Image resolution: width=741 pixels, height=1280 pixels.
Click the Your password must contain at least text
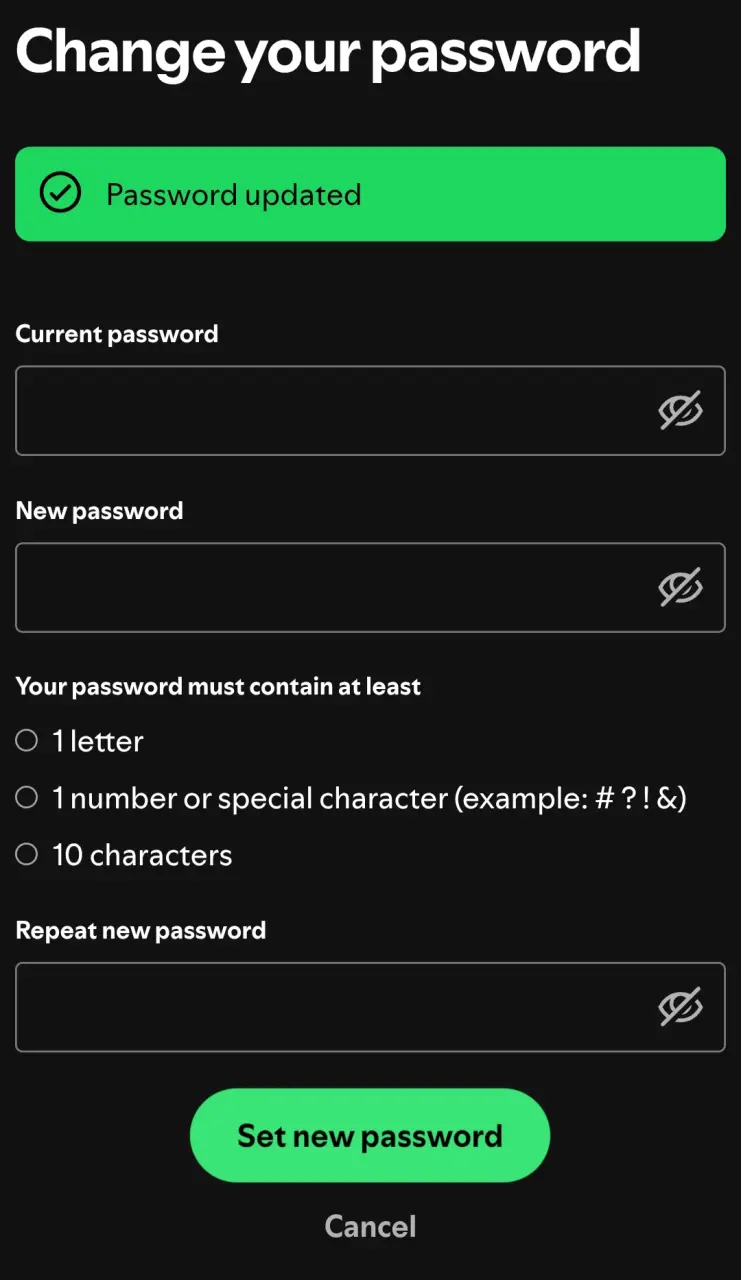point(218,687)
